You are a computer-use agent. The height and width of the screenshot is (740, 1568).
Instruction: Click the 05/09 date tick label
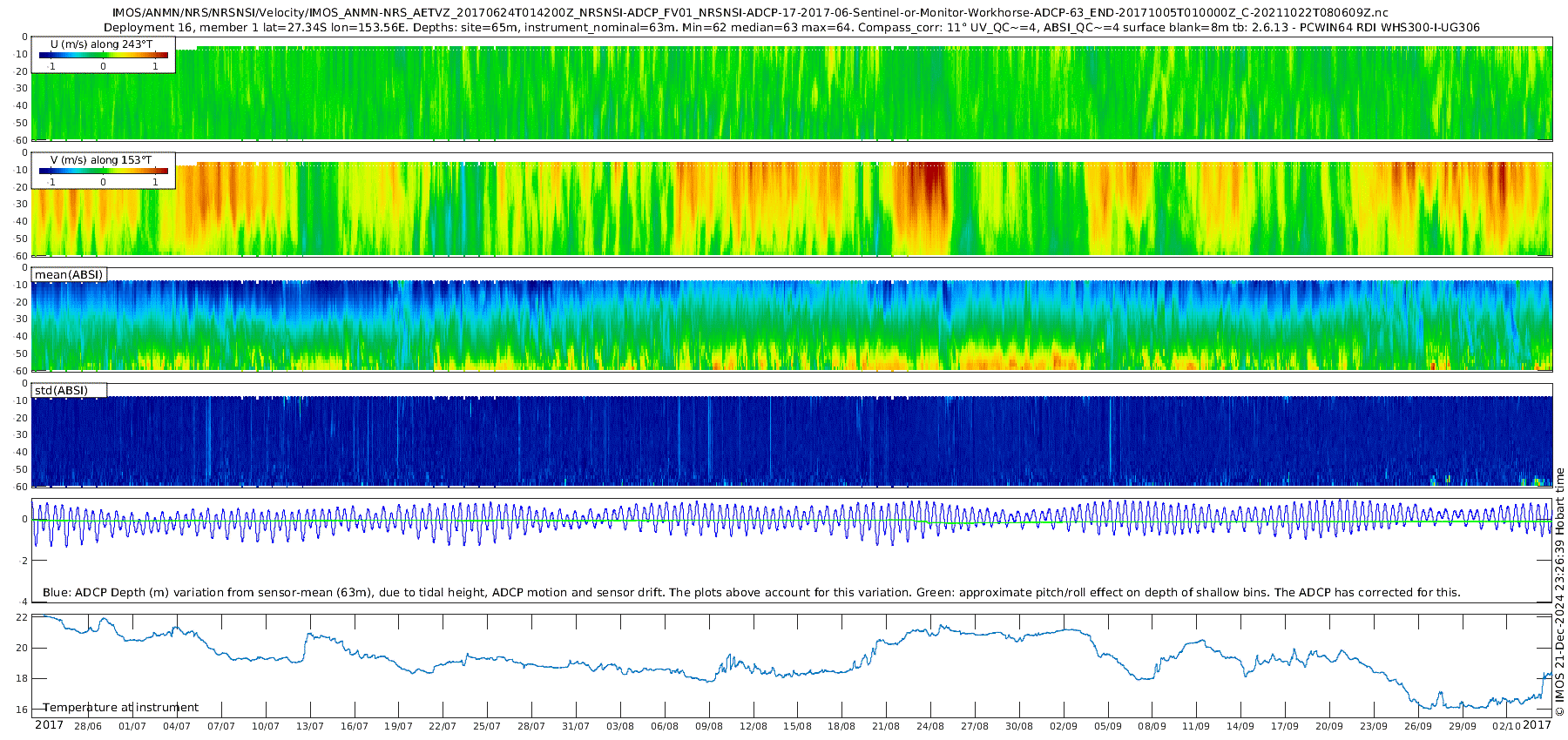click(1107, 726)
